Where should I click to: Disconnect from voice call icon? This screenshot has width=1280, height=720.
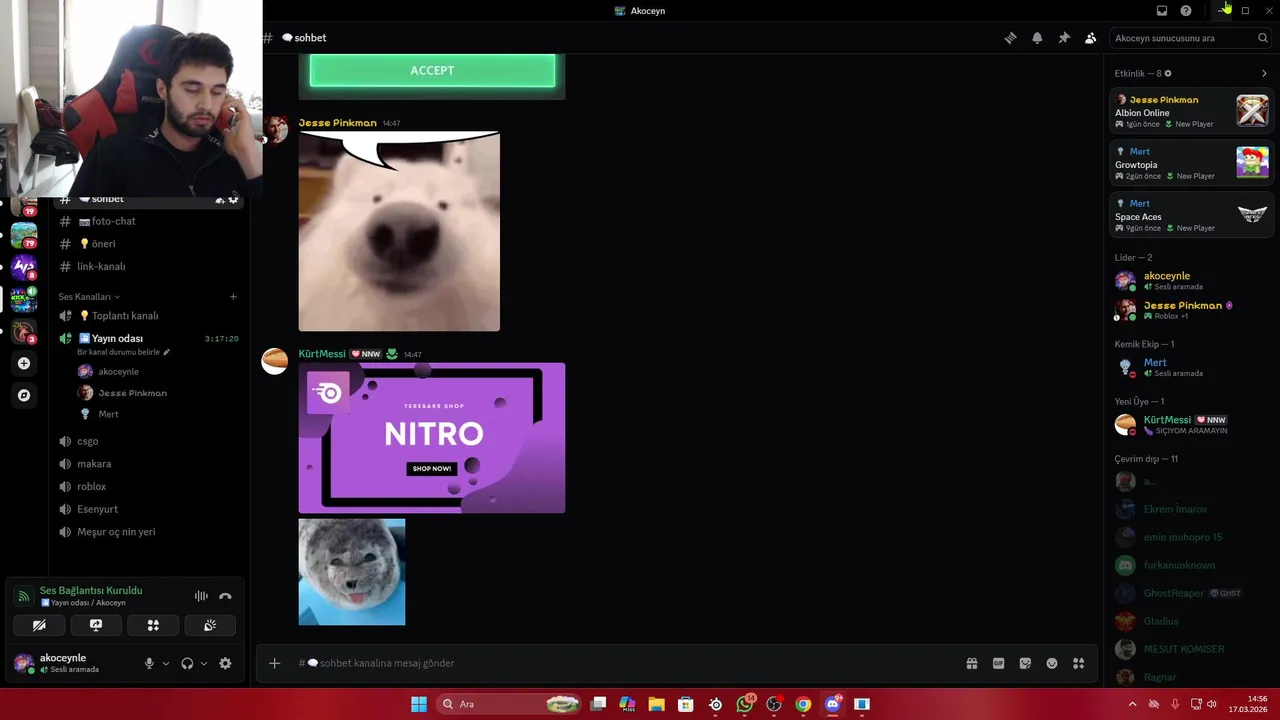coord(225,596)
